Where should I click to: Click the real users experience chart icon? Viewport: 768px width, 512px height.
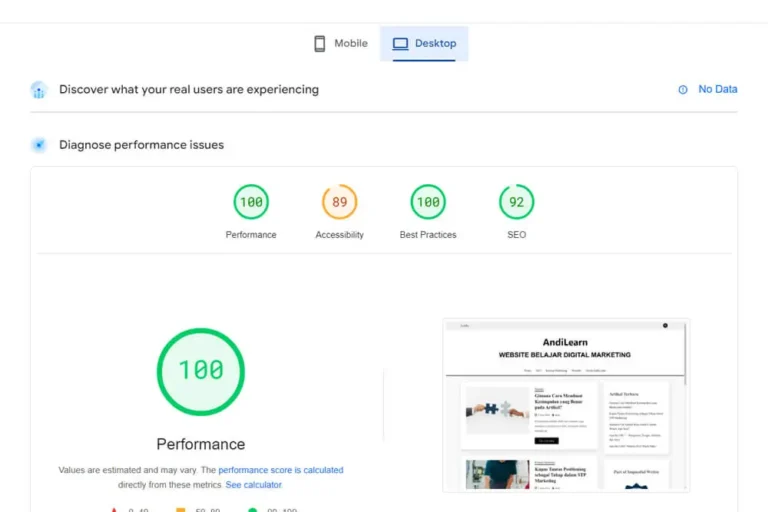[x=39, y=90]
